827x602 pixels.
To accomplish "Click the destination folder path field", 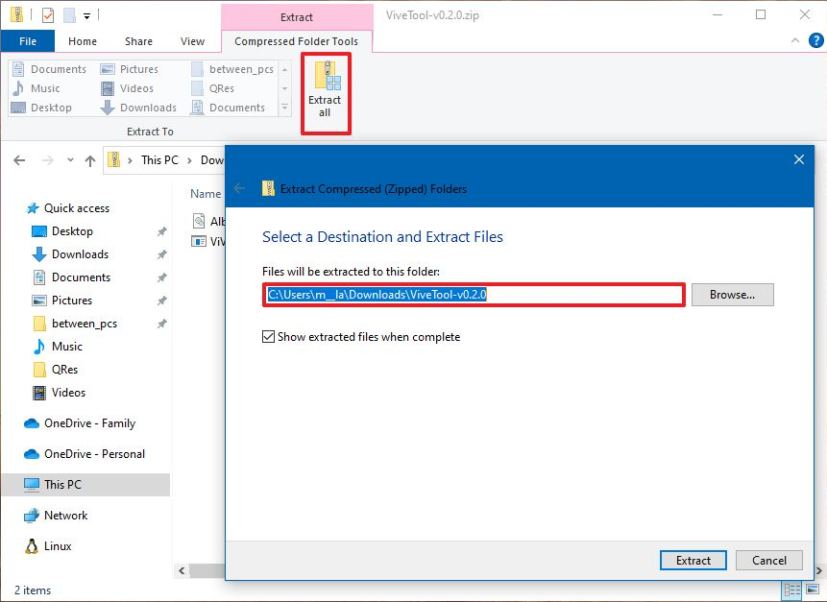I will [474, 294].
